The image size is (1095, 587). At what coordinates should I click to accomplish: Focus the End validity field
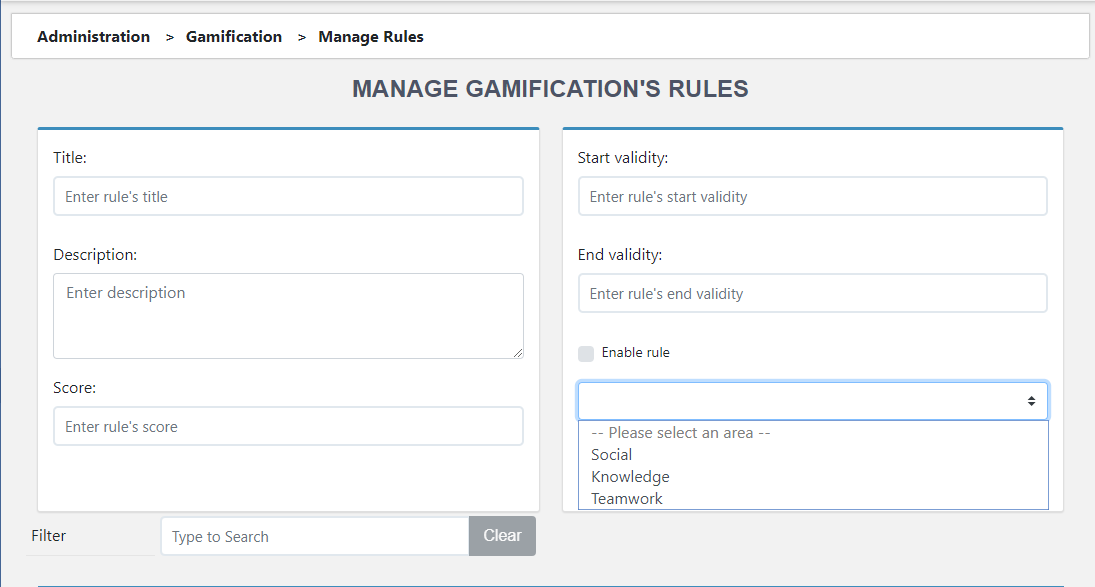click(813, 293)
